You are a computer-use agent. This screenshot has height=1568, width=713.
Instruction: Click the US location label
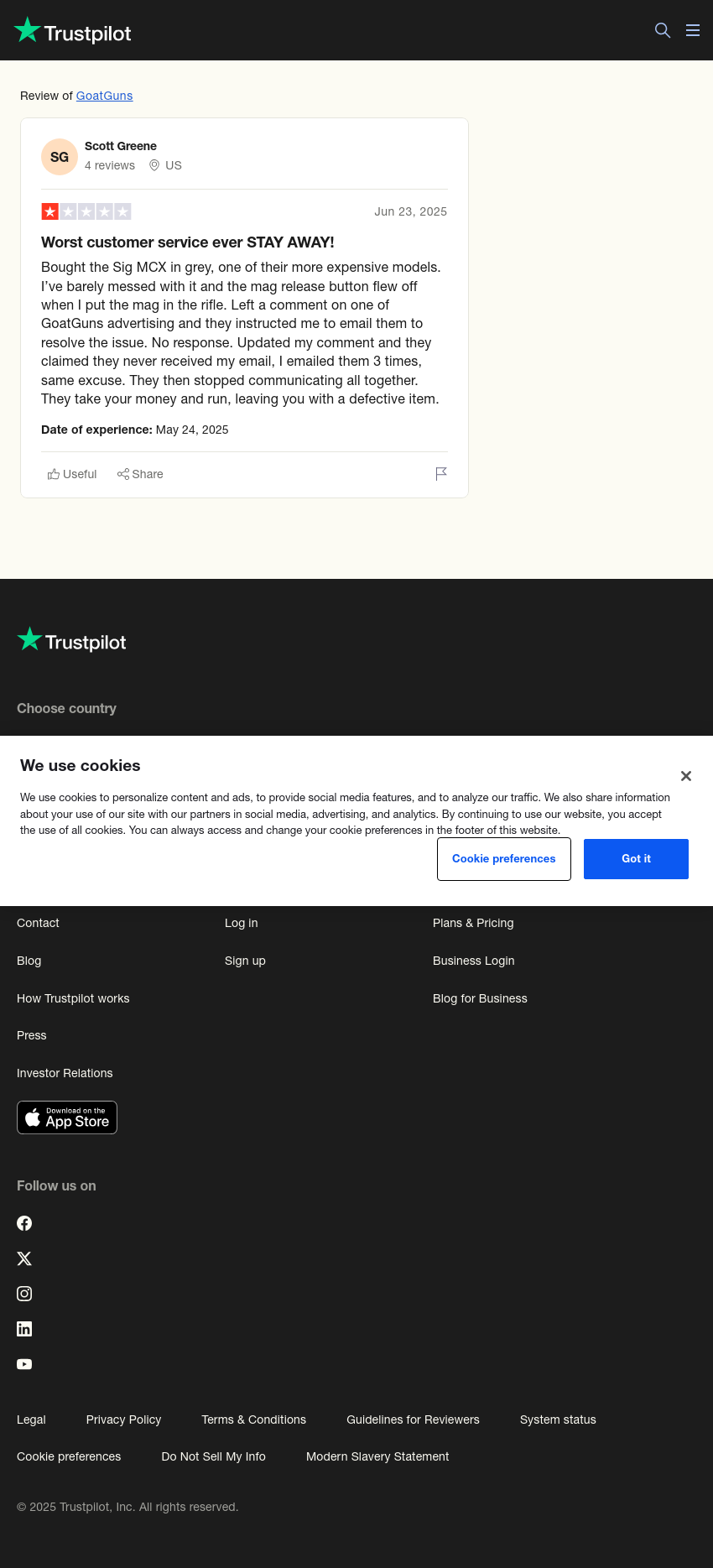pyautogui.click(x=165, y=165)
